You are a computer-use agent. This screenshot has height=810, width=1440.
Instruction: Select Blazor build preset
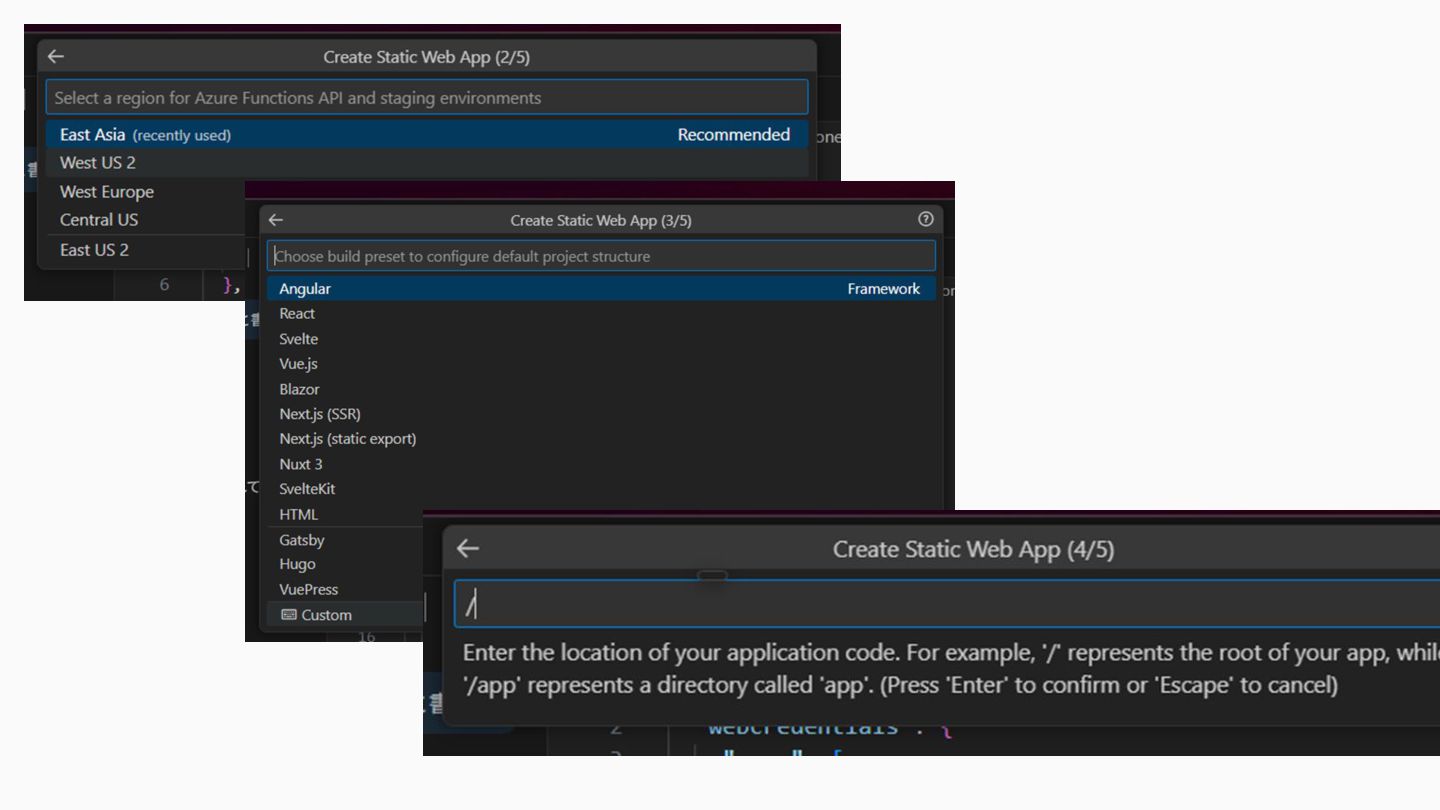pos(601,389)
